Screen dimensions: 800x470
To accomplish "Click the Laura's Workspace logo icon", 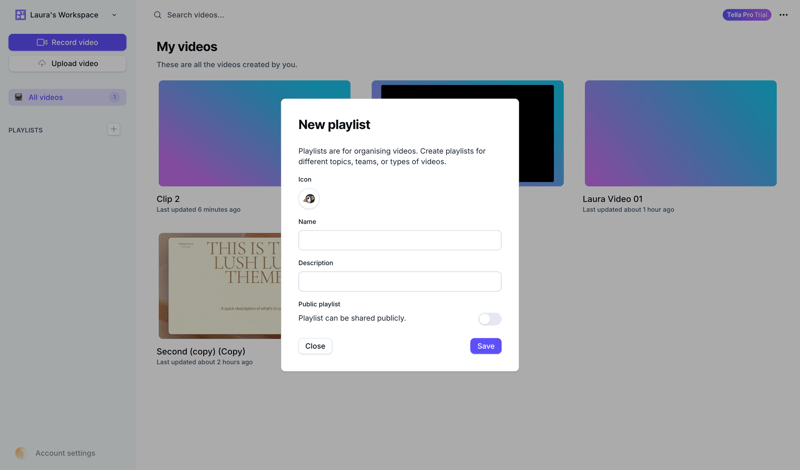I will pyautogui.click(x=20, y=15).
